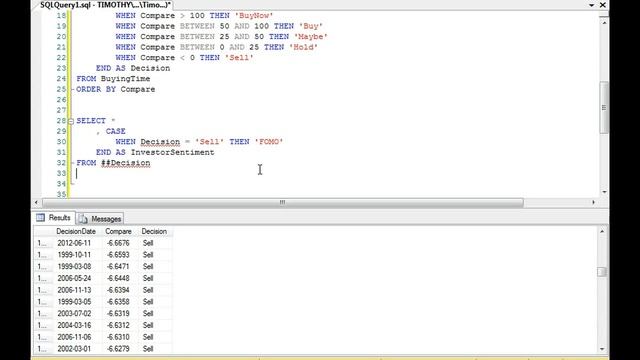Select the 1999-03-08 date cell
This screenshot has width=640, height=360.
(x=74, y=267)
